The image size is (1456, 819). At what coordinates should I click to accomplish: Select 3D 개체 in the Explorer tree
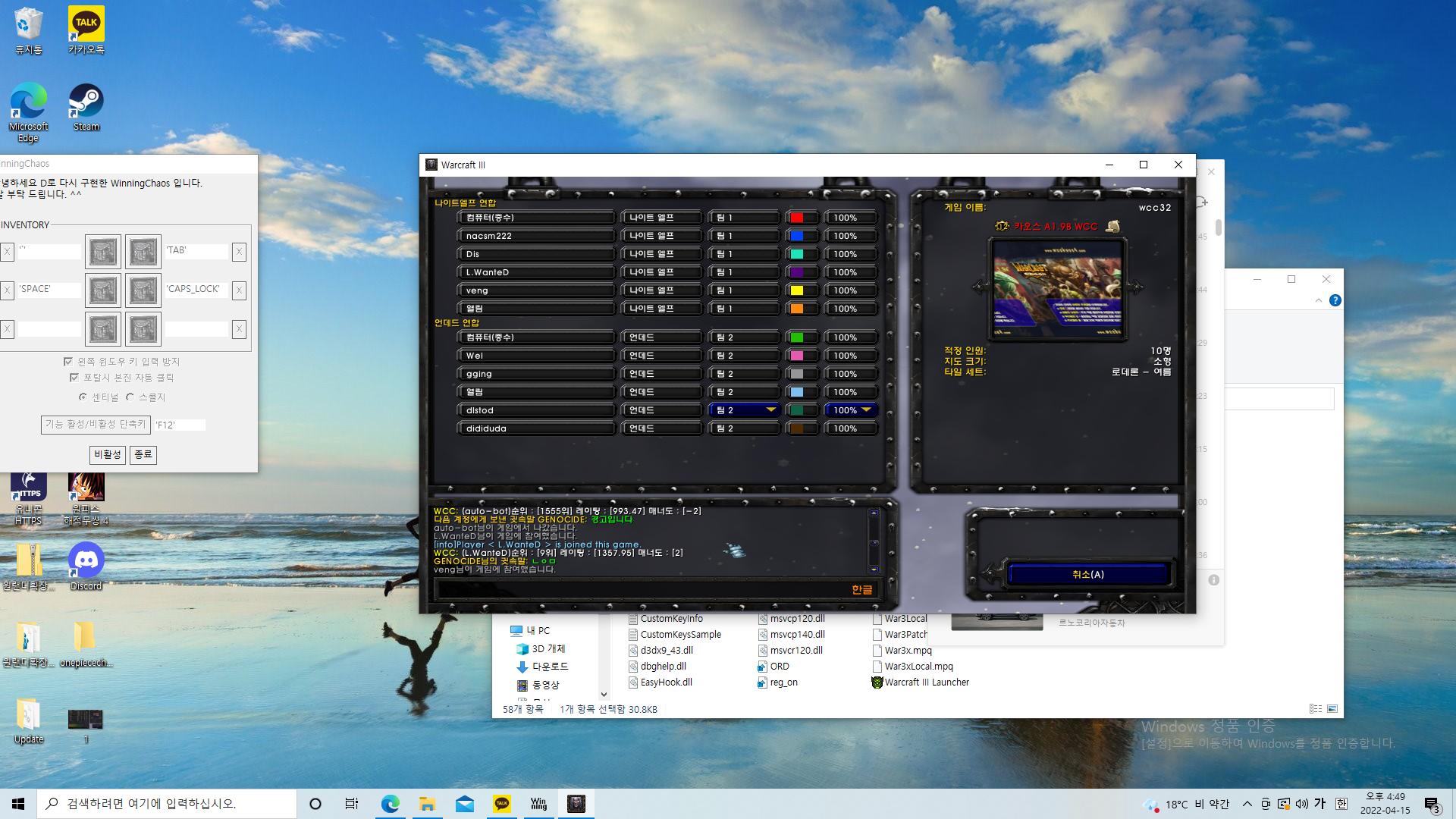tap(541, 648)
